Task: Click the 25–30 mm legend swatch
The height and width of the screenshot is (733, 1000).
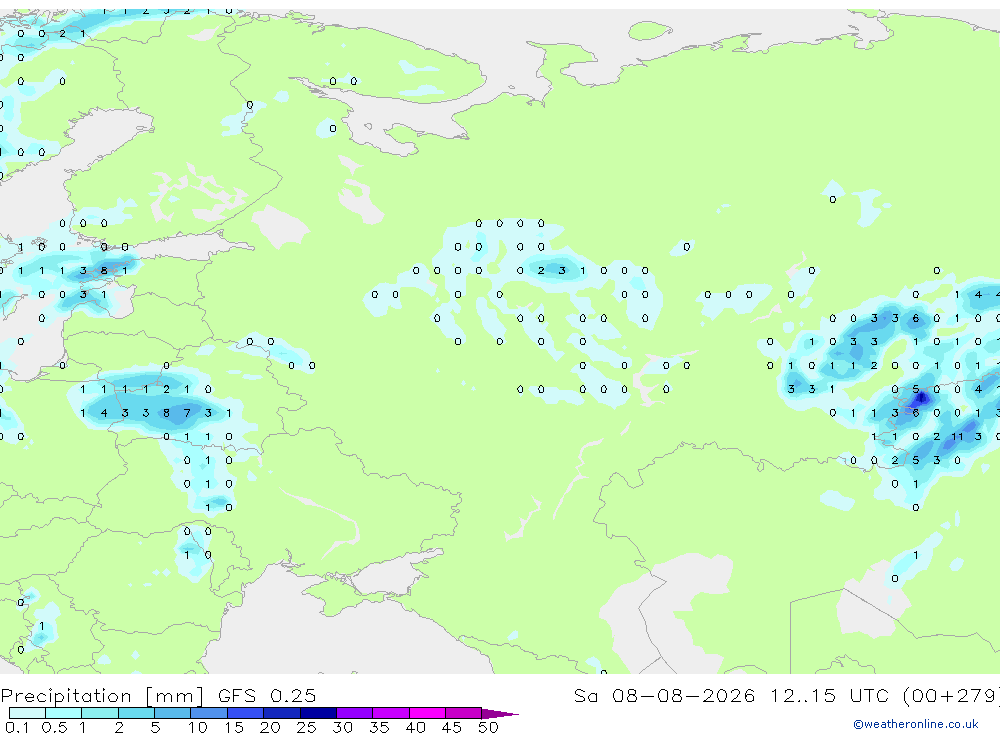Action: tap(318, 713)
